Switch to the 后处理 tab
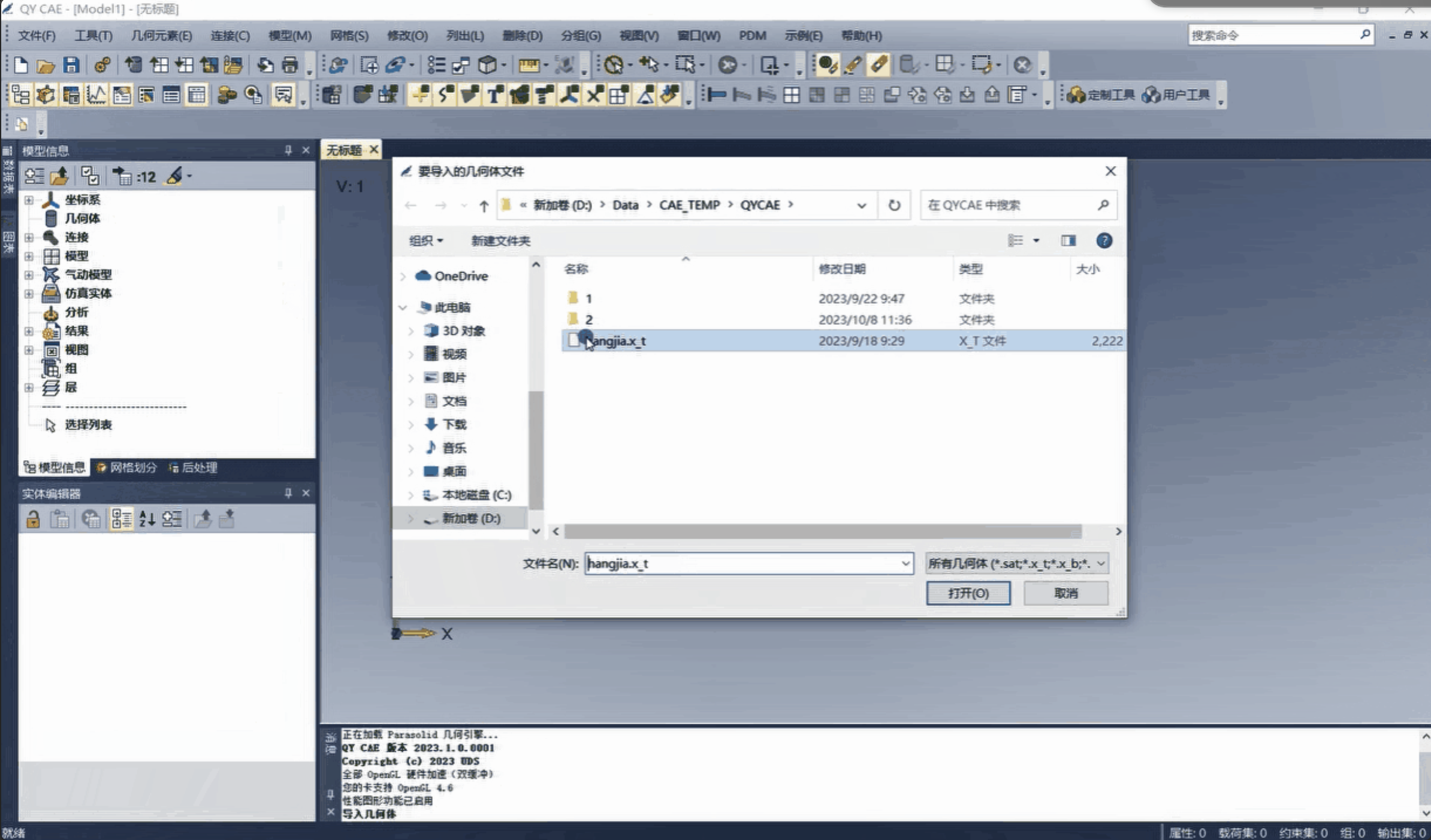Image resolution: width=1431 pixels, height=840 pixels. [x=193, y=467]
